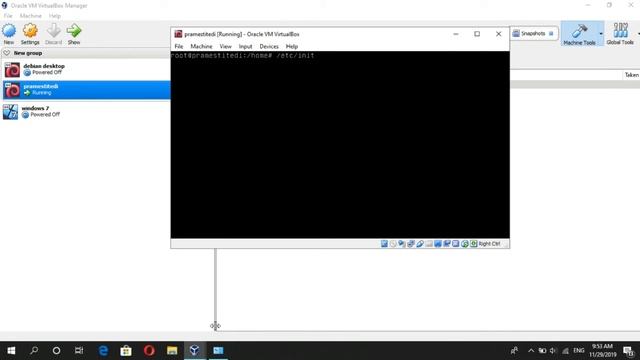Open Devices menu in VM window
Viewport: 640px width, 360px height.
[269, 47]
